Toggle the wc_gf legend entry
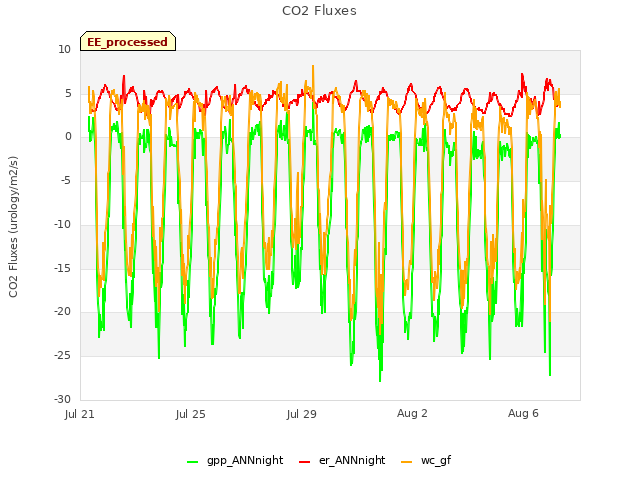 tap(426, 460)
